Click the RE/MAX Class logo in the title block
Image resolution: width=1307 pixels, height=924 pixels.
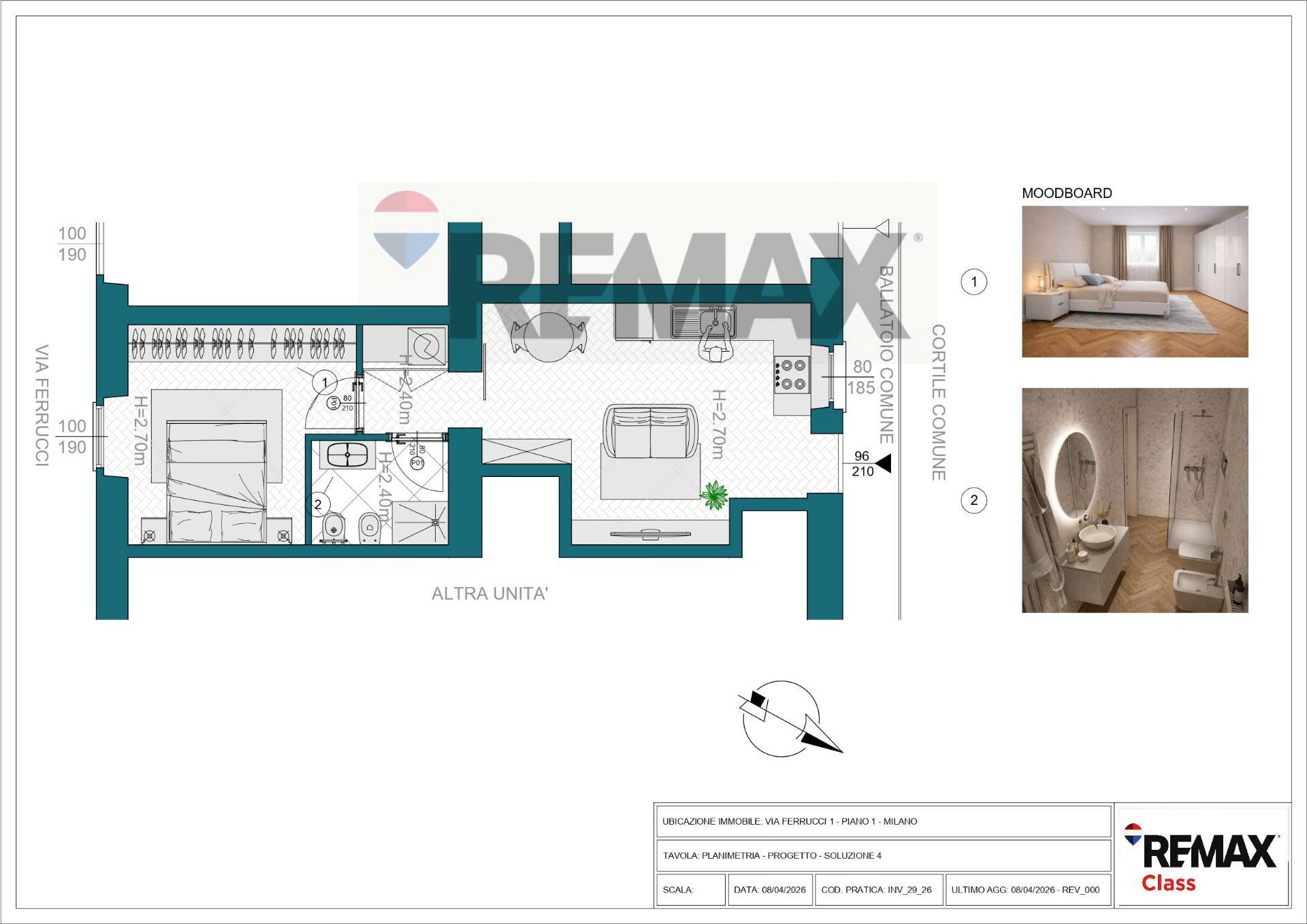click(1204, 857)
